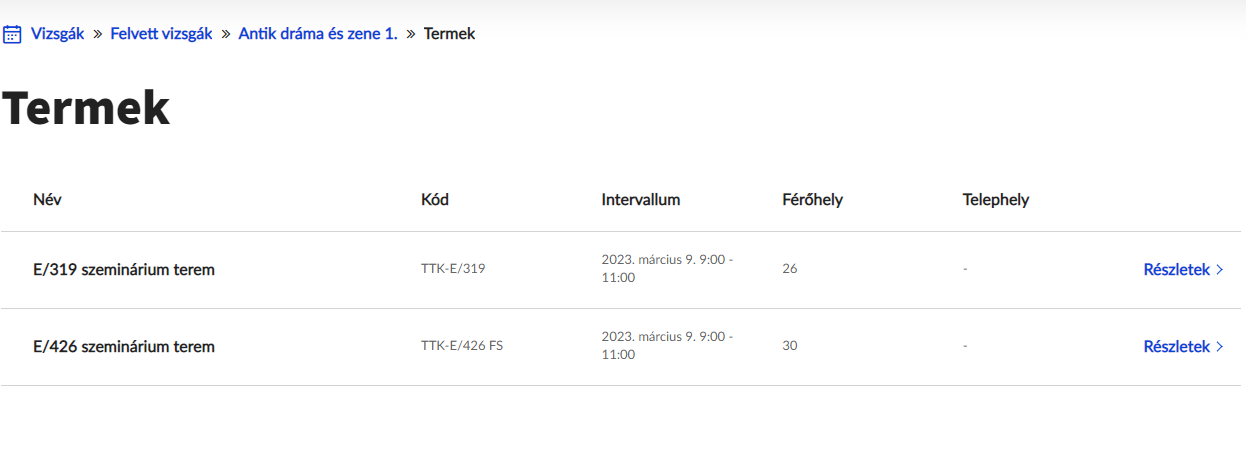Click the TTK-E/426 FS room code
This screenshot has height=461, width=1246.
point(462,346)
